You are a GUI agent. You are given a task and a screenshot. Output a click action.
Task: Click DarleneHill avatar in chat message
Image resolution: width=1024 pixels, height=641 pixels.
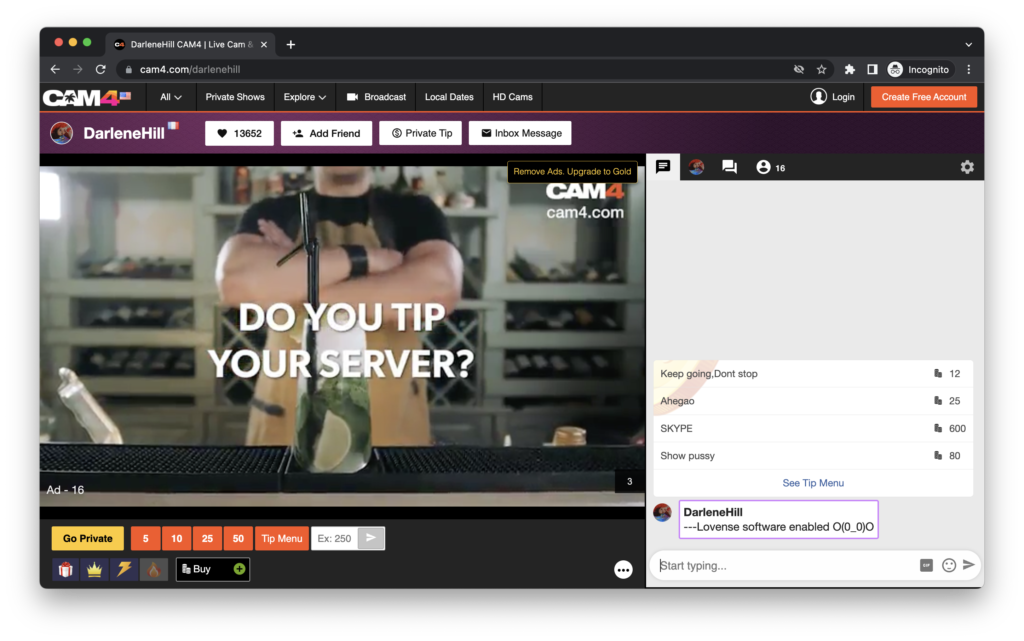tap(663, 512)
